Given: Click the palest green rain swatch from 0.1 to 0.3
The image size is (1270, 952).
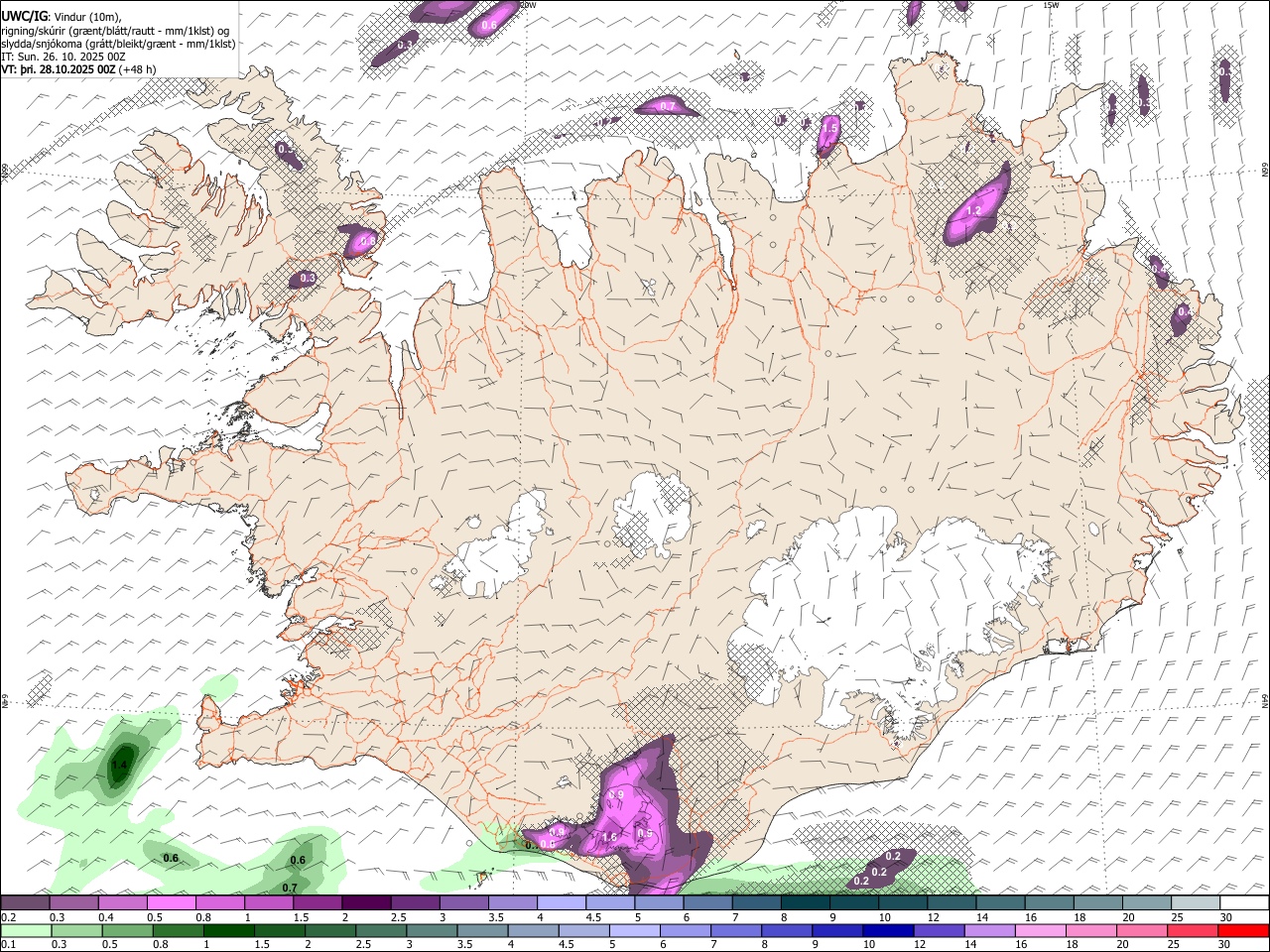Looking at the screenshot, I should click(25, 930).
